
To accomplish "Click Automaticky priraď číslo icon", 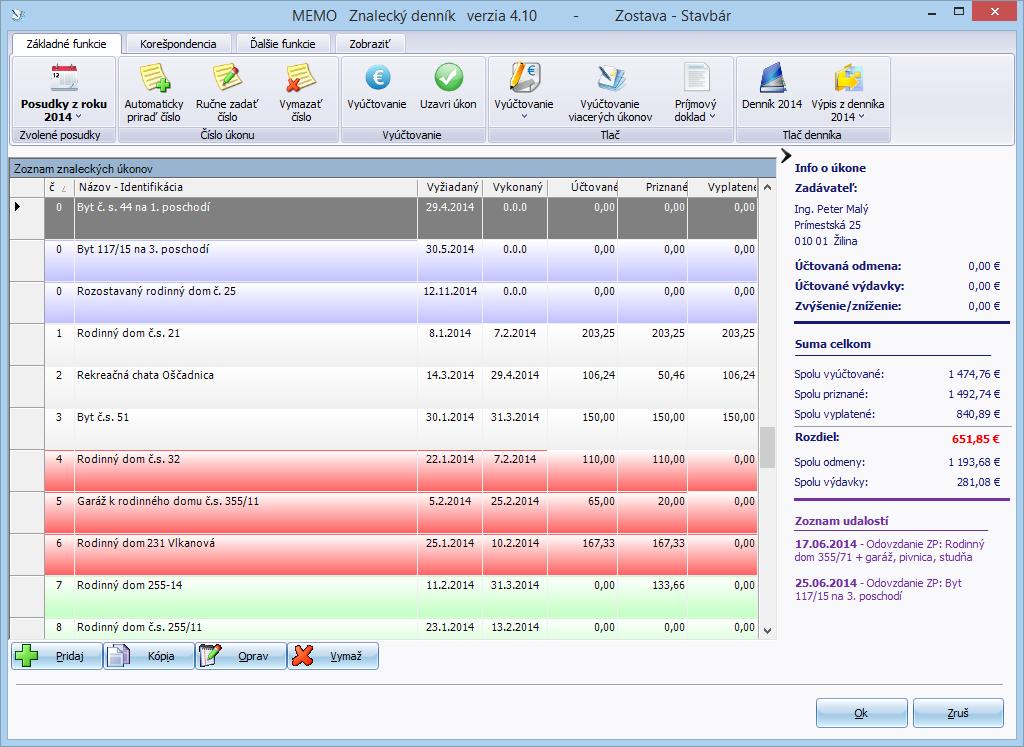I will coord(154,78).
